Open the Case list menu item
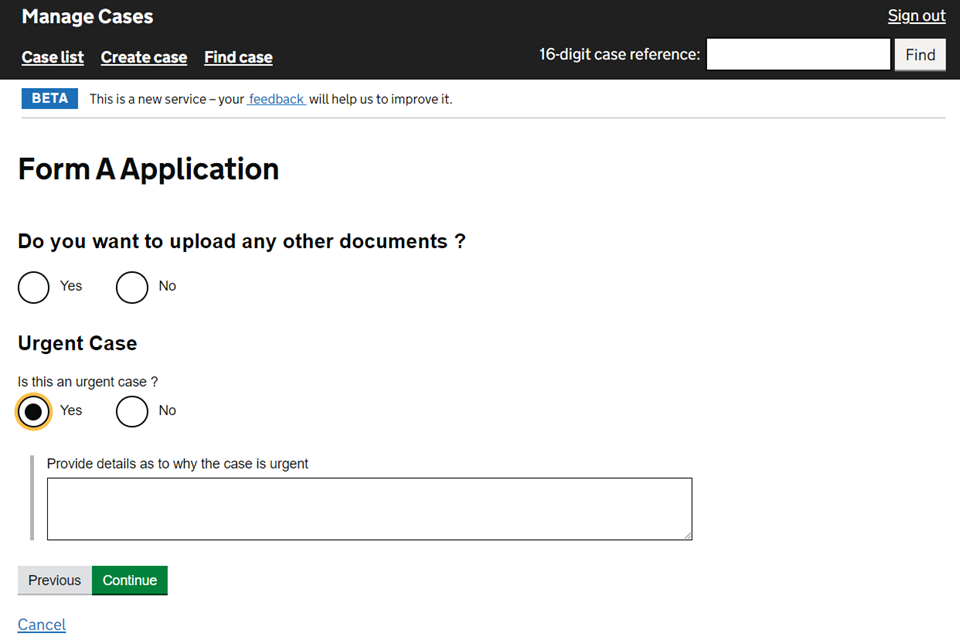 (53, 57)
